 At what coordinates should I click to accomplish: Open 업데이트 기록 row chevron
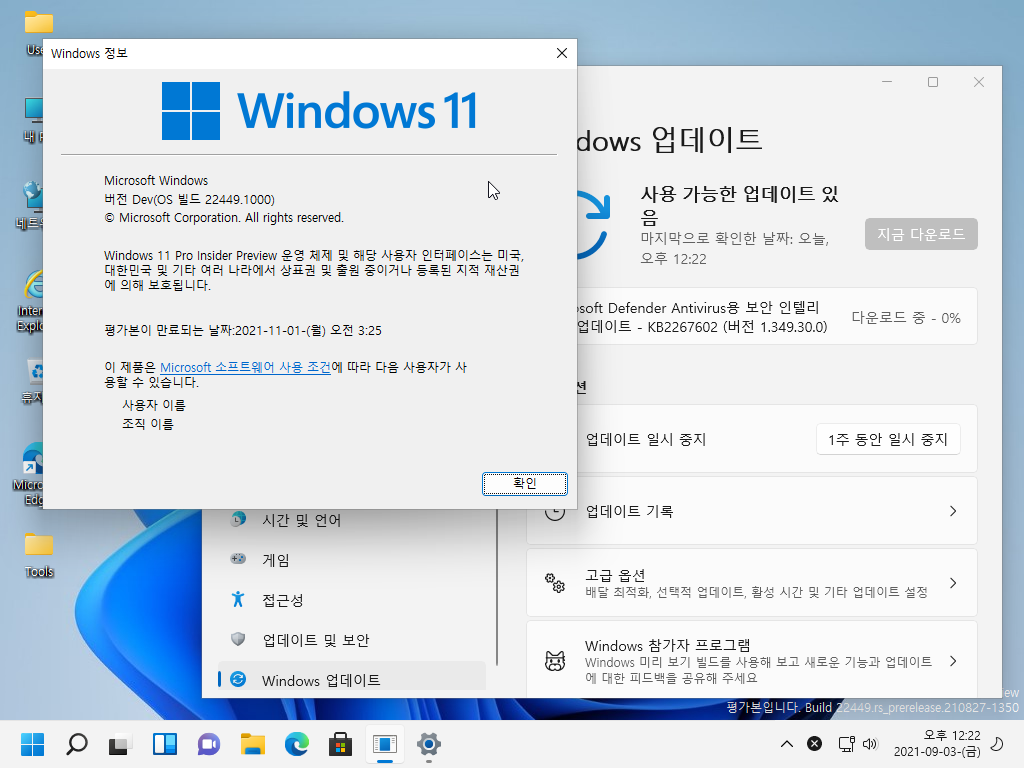coord(953,511)
